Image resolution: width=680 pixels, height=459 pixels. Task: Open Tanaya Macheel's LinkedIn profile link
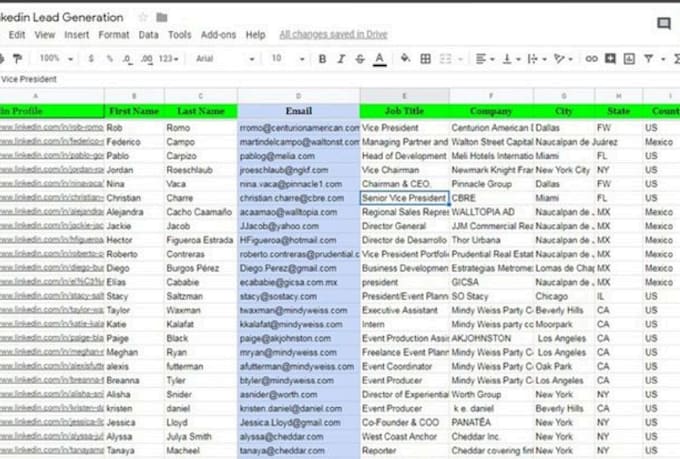point(52,450)
